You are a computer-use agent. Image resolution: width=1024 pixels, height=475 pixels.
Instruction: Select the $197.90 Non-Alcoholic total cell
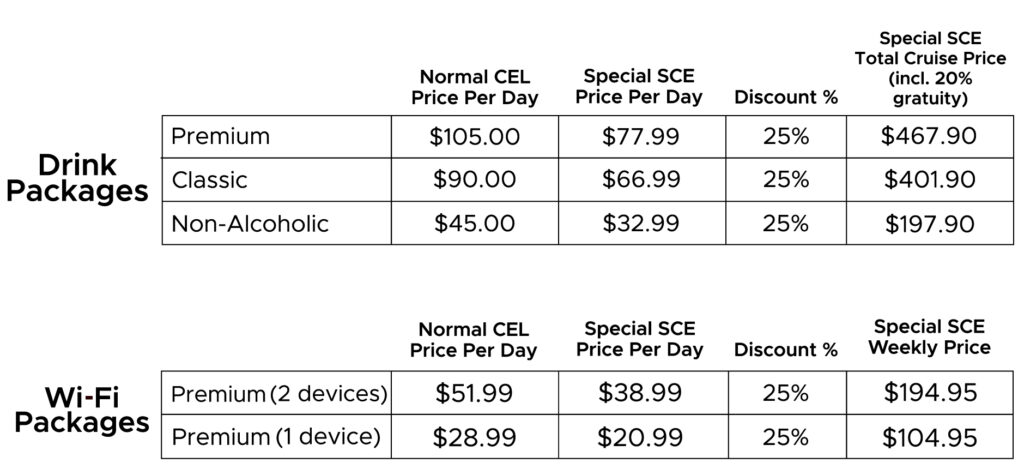(x=929, y=223)
